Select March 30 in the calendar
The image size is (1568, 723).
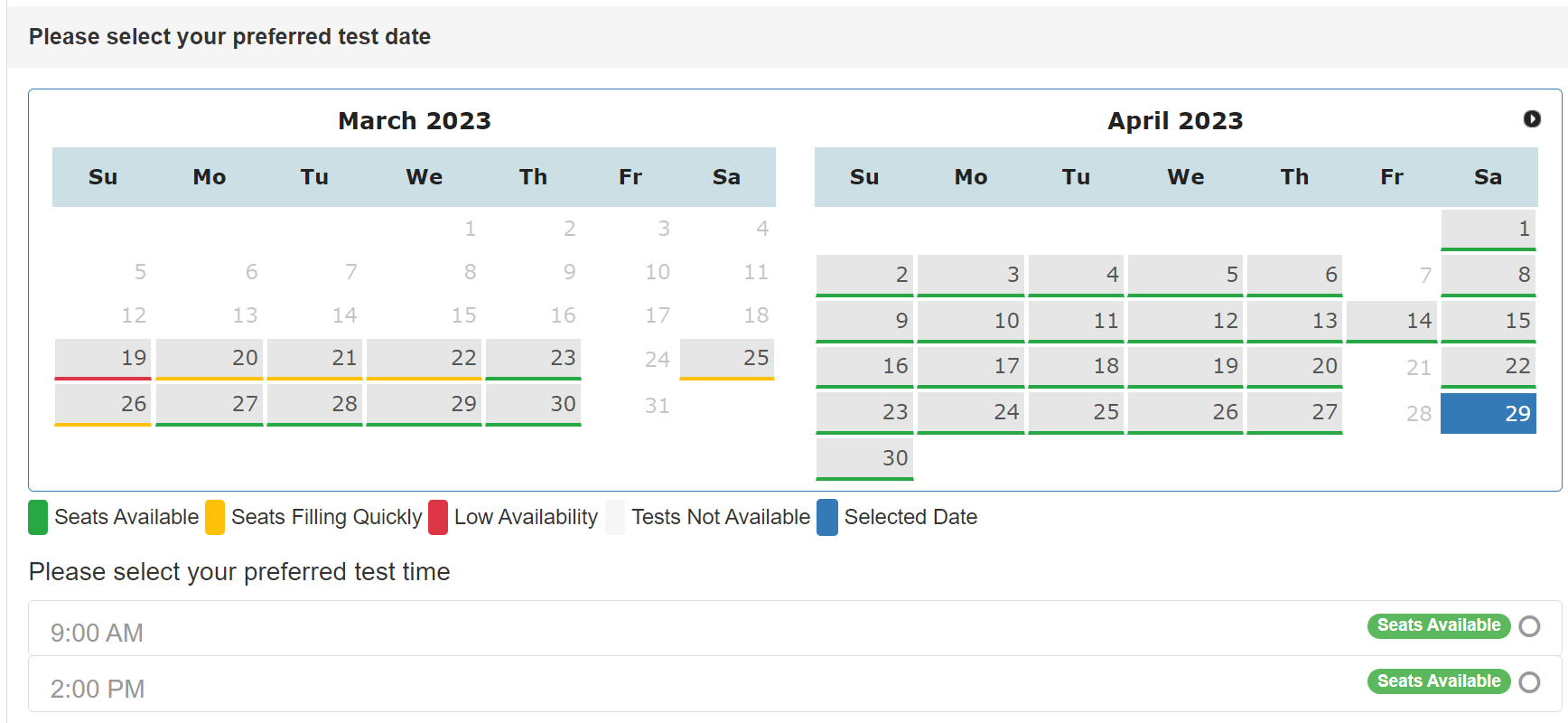pos(534,405)
